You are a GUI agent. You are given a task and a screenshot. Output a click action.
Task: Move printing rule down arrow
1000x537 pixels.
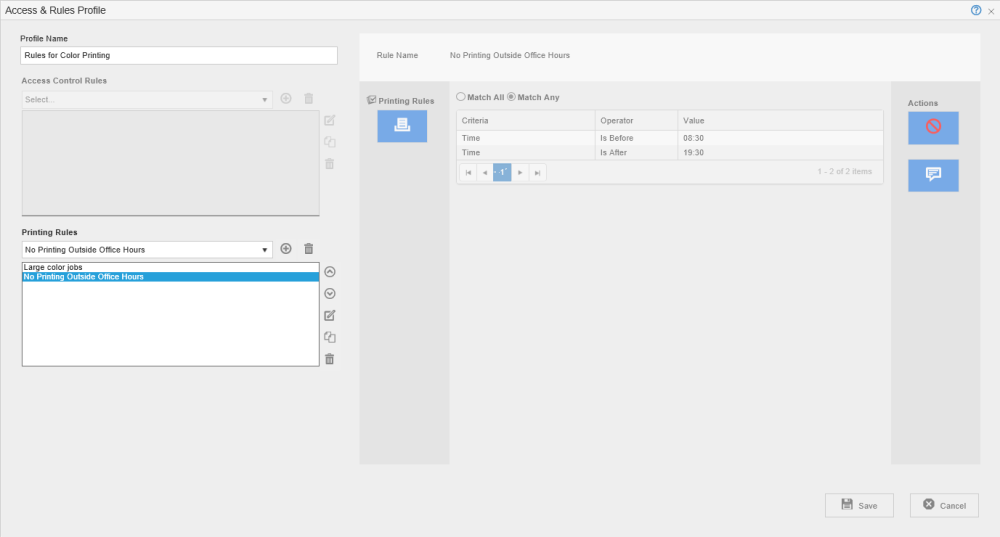tap(330, 293)
